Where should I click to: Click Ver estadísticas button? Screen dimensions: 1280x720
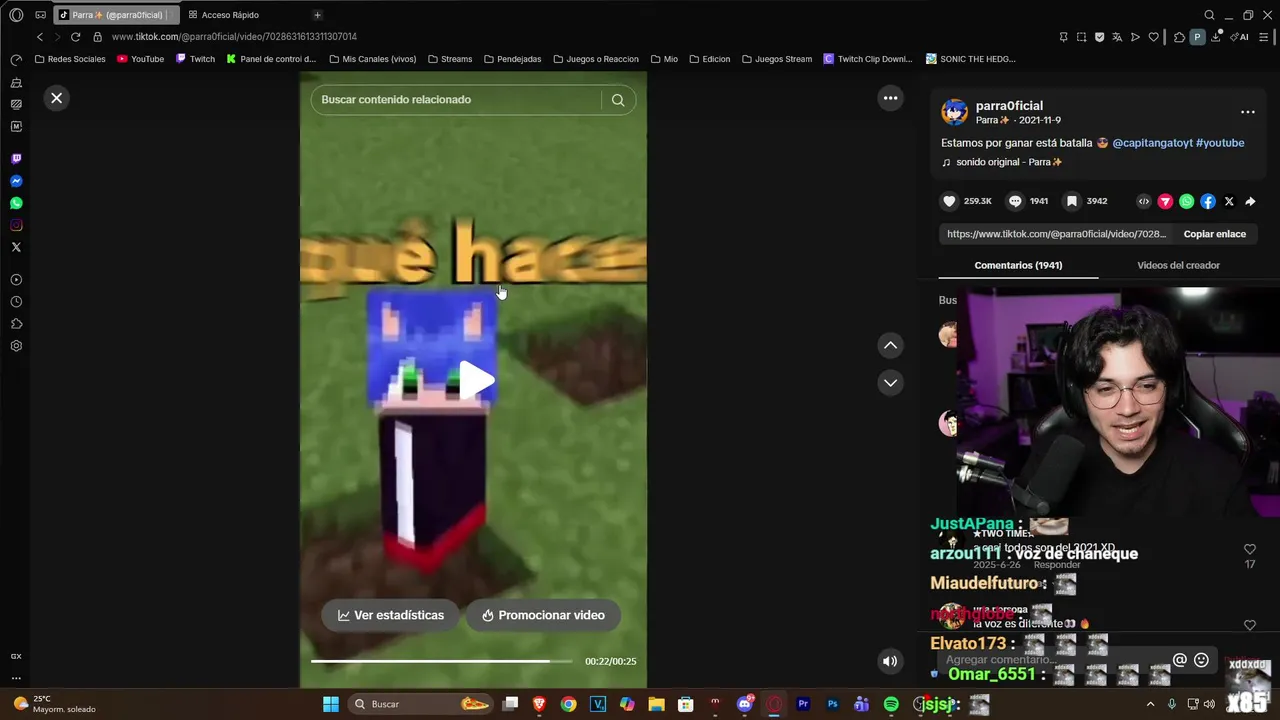[390, 615]
